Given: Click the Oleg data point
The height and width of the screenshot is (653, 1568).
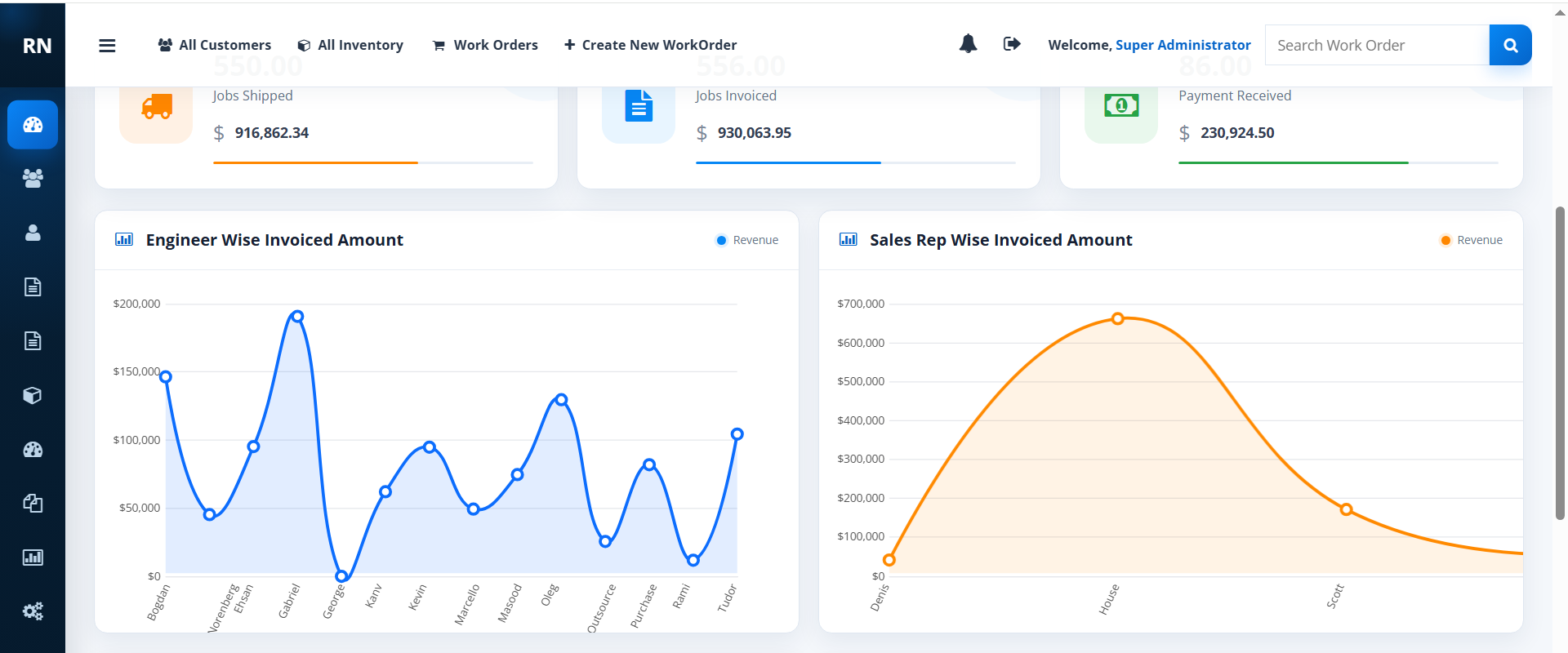Looking at the screenshot, I should (561, 400).
